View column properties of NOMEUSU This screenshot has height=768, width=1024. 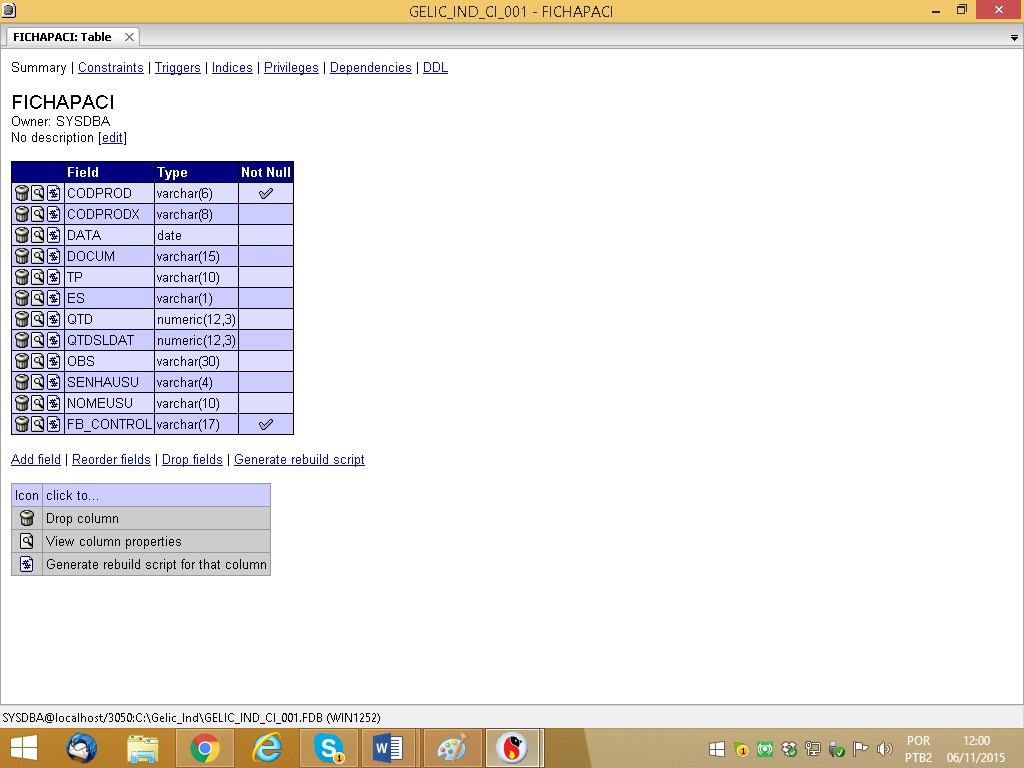(x=38, y=403)
